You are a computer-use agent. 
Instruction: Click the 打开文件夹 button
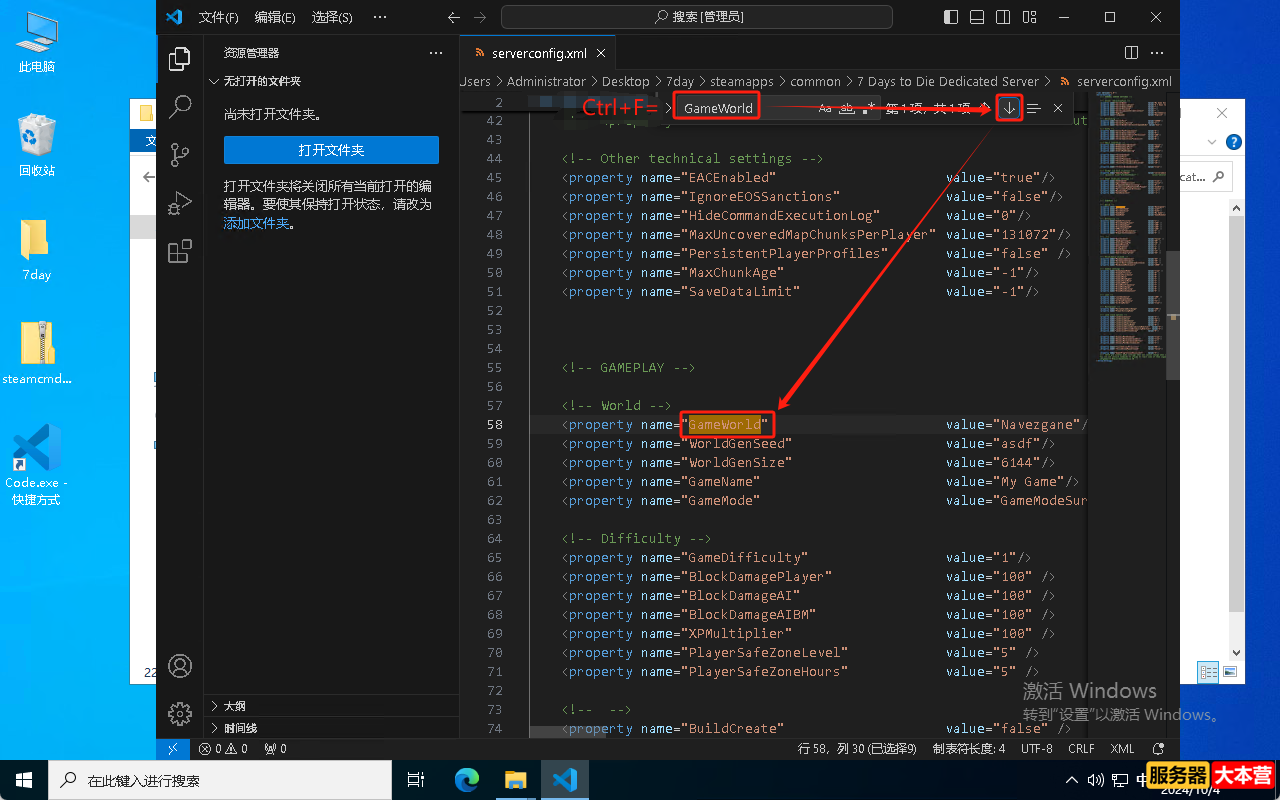[331, 150]
